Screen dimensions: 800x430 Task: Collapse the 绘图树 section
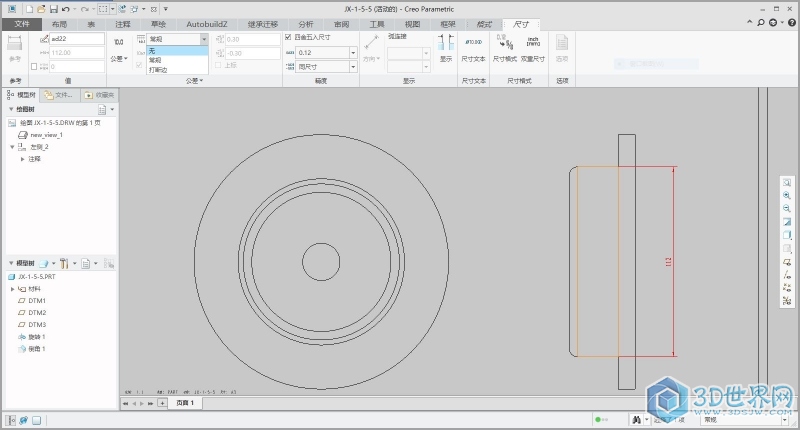tap(11, 109)
